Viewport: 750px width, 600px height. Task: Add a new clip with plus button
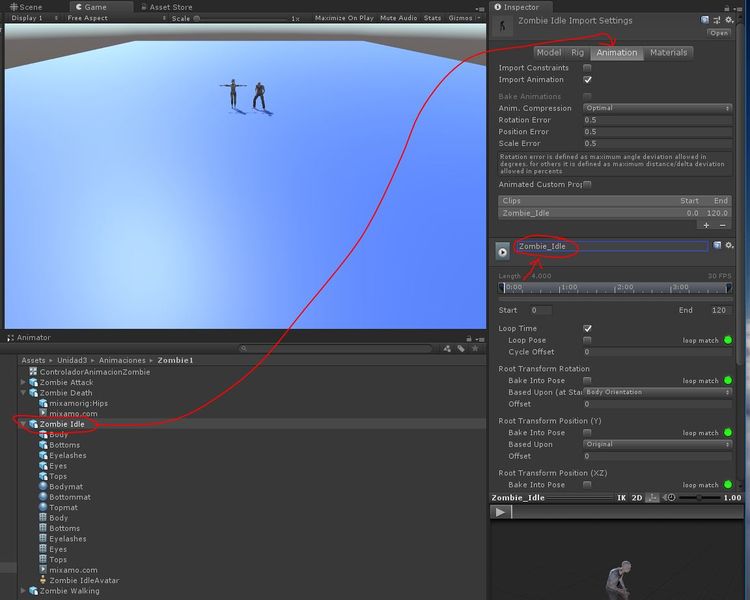coord(706,225)
